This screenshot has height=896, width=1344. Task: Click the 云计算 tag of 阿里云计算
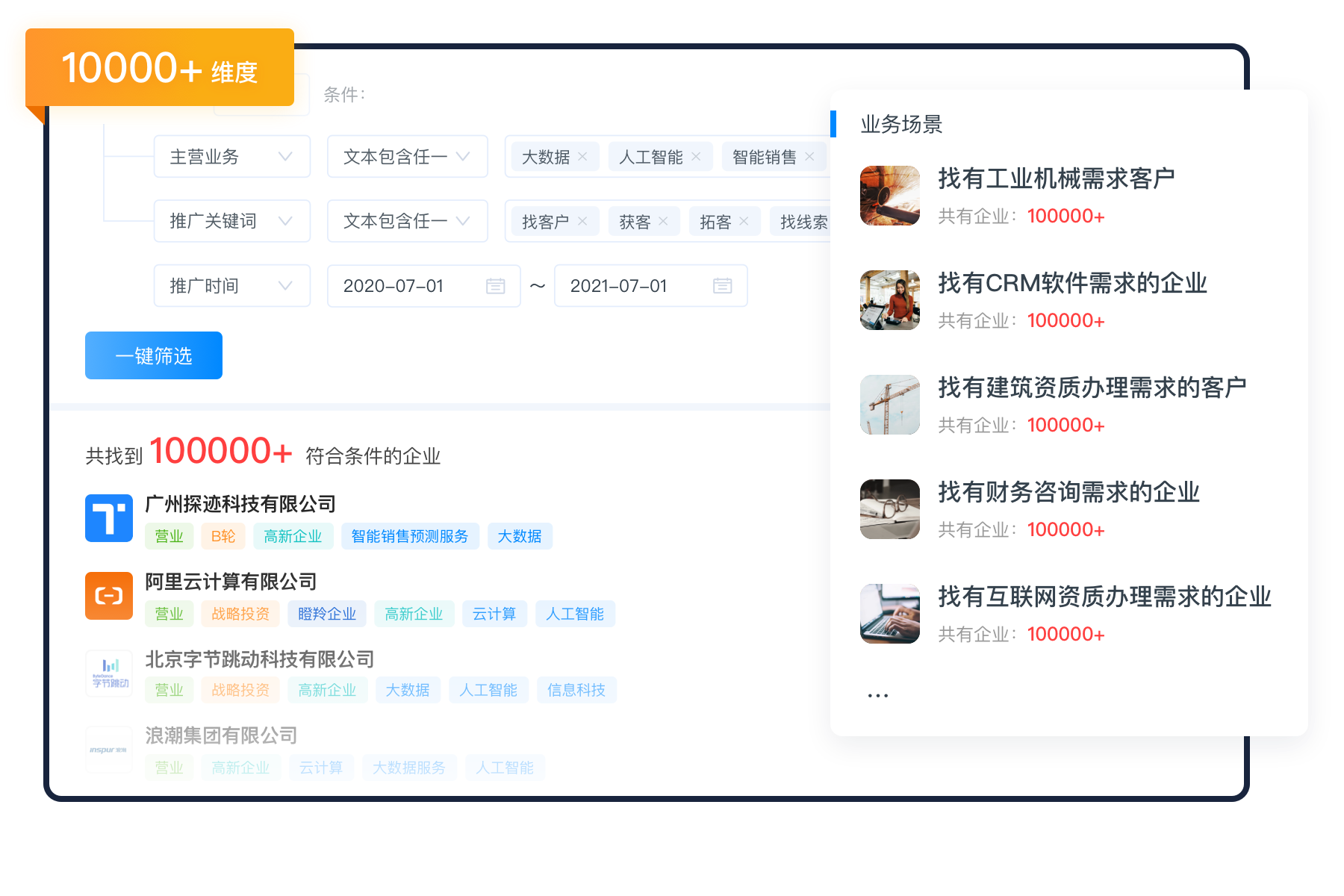494,614
